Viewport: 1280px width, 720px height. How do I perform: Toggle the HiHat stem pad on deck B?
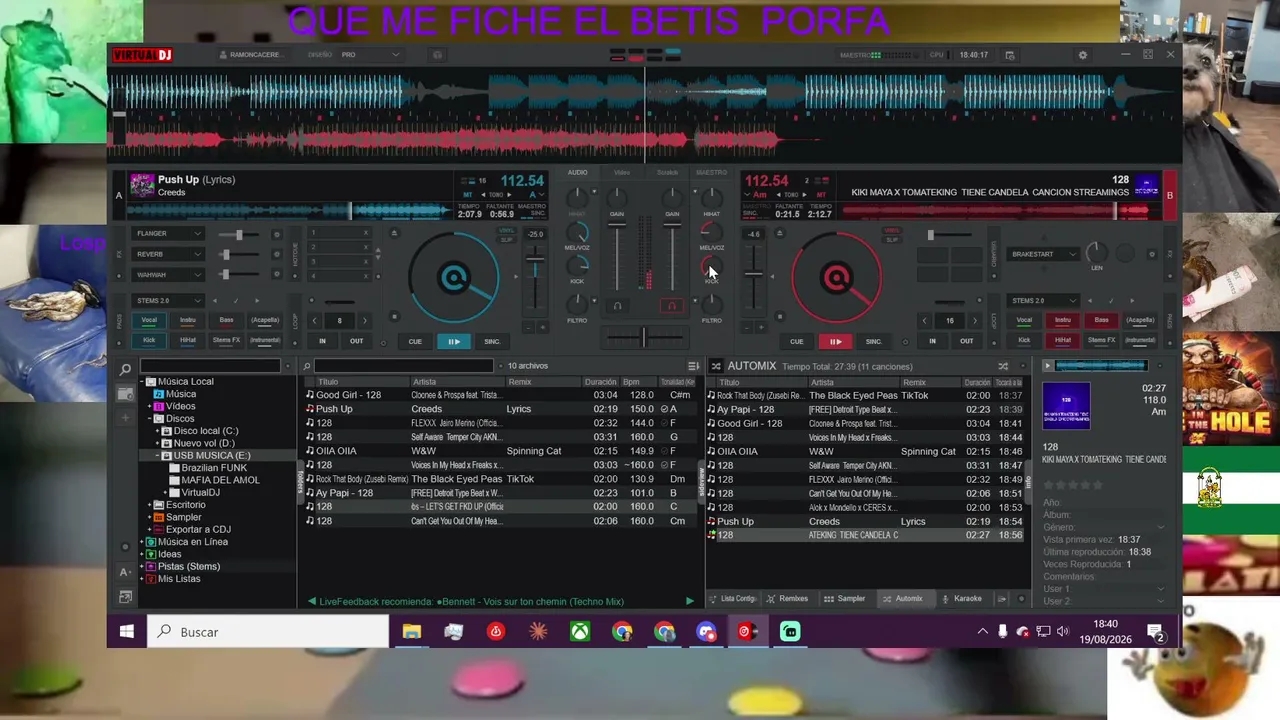point(1063,340)
